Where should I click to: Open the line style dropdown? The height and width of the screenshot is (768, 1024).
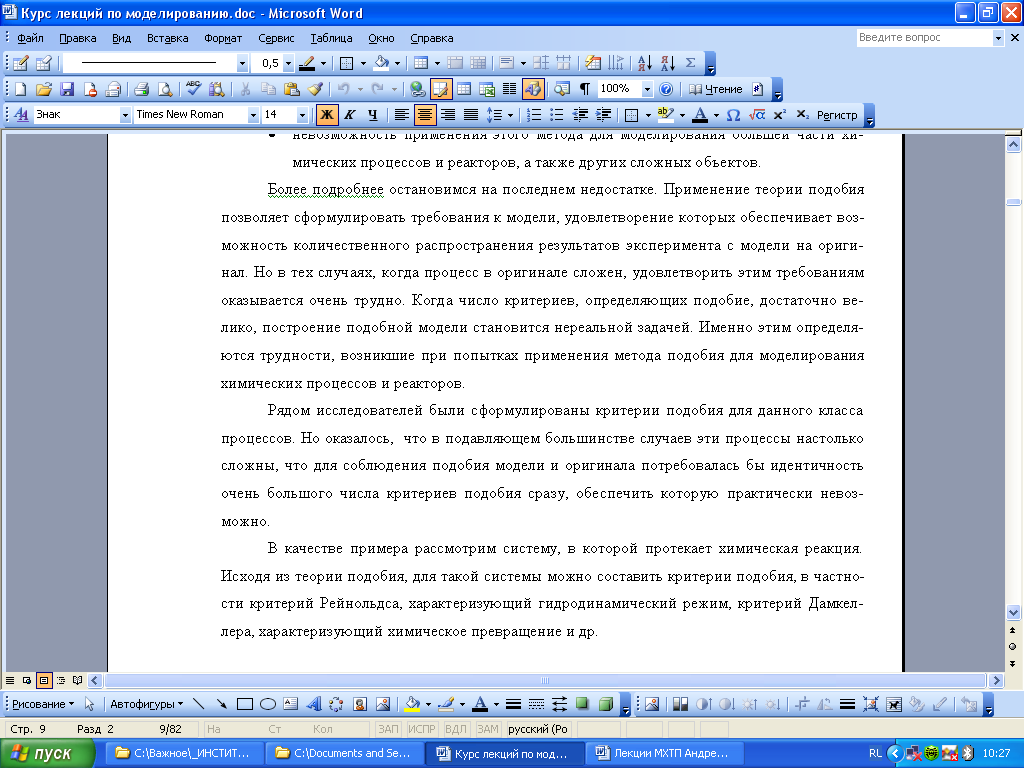242,63
